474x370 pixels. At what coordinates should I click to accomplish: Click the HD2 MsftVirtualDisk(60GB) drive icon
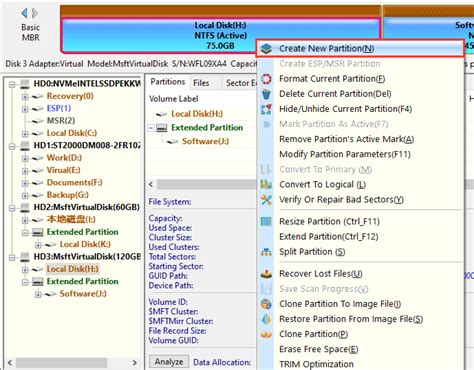point(25,207)
